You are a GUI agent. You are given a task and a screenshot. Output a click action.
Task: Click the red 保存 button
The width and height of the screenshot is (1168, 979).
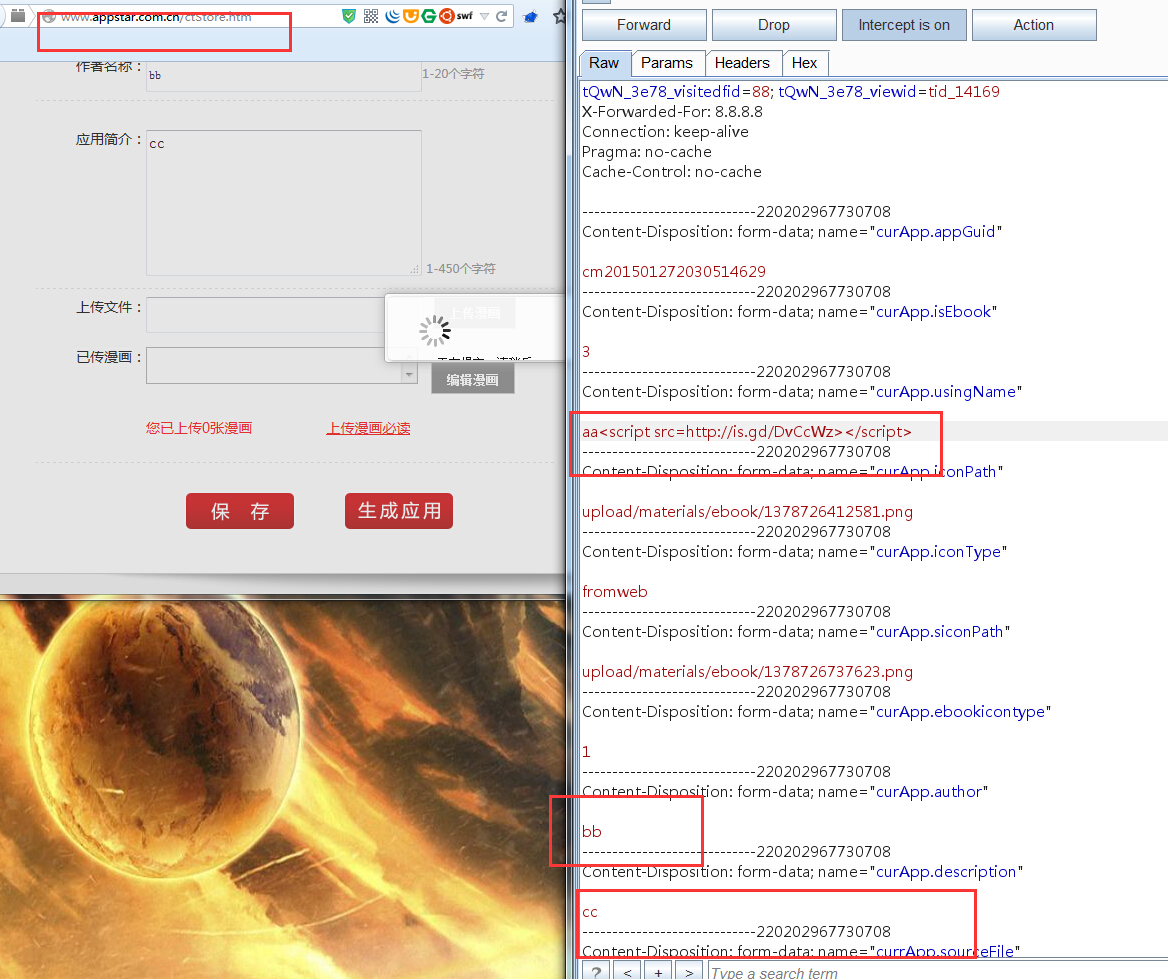240,511
